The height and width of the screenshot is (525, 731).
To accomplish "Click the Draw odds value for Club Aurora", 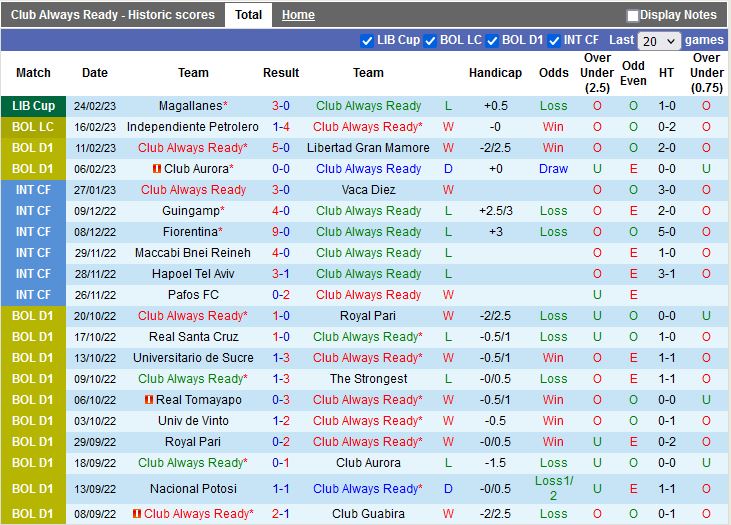I will click(553, 169).
